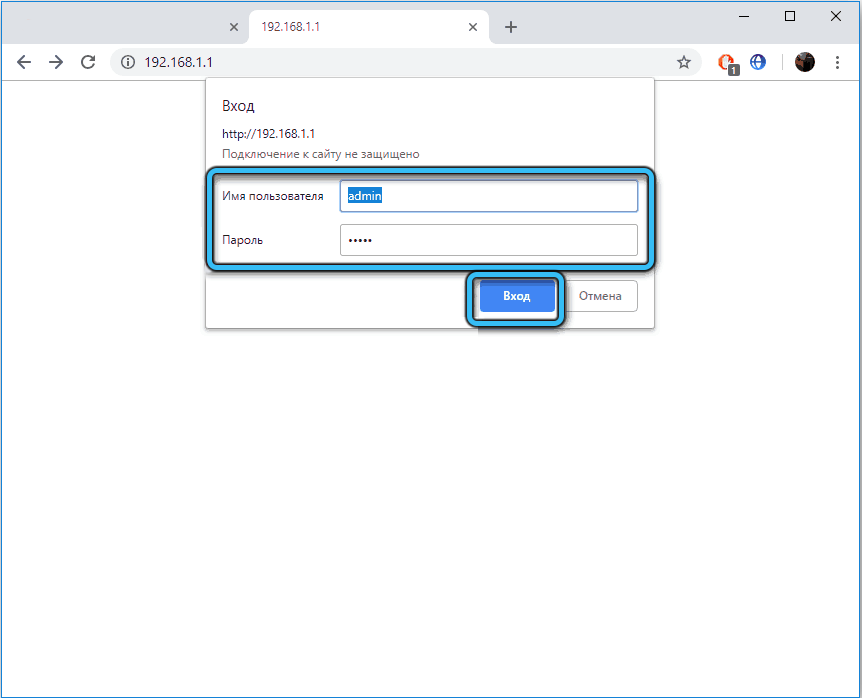Click the Имя пользователя username field
Viewport: 862px width, 698px height.
click(x=488, y=196)
